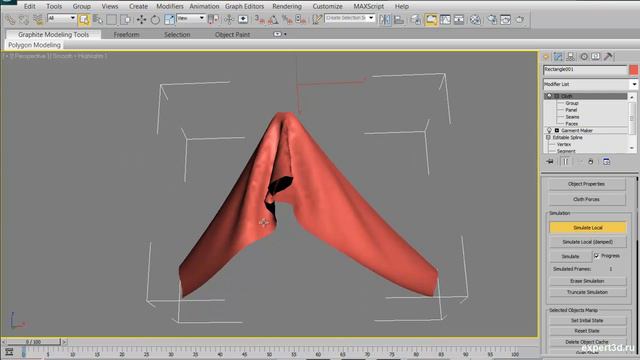Open the Modifiers menu
640x360 pixels.
click(x=170, y=6)
